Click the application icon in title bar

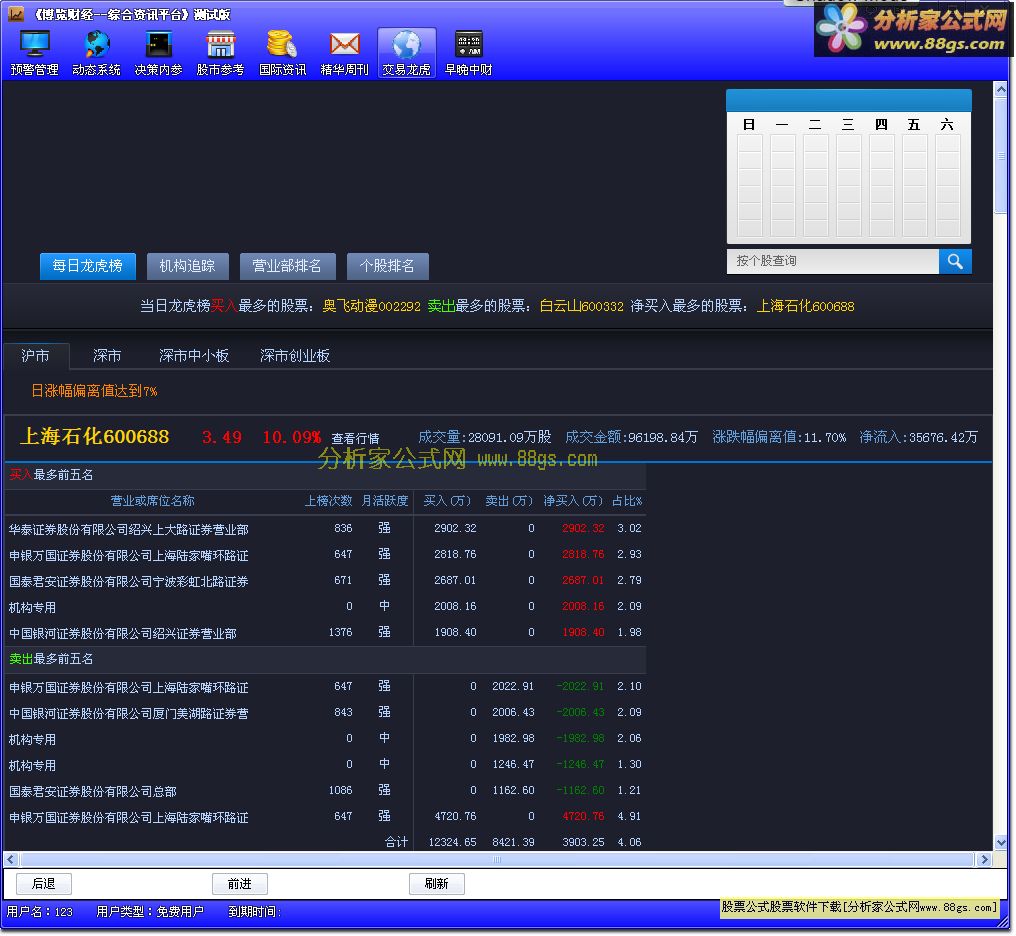pos(16,14)
